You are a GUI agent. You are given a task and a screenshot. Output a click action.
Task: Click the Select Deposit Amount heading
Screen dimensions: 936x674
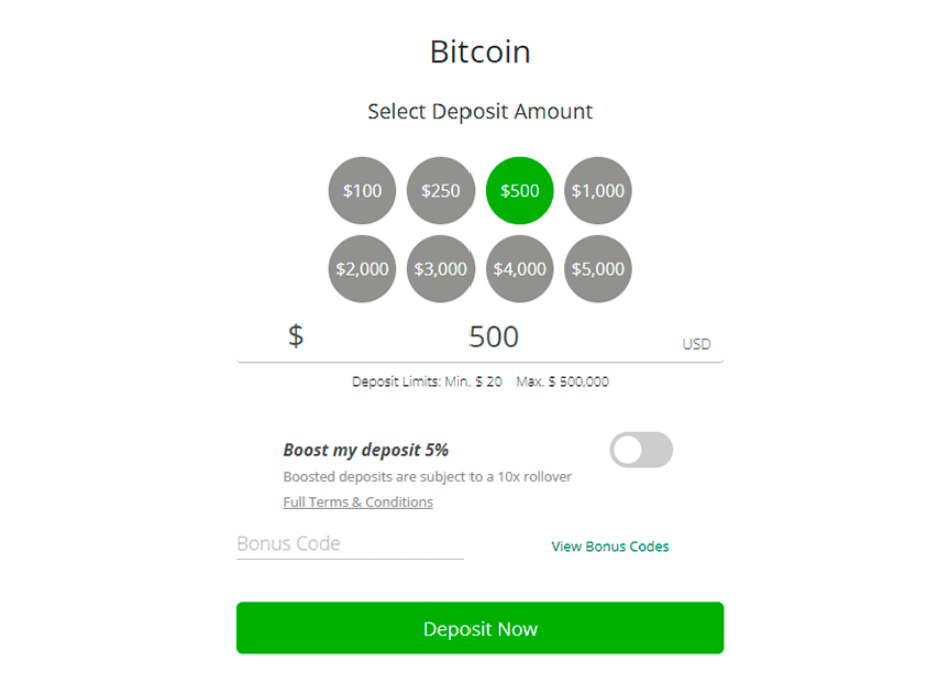[x=480, y=111]
